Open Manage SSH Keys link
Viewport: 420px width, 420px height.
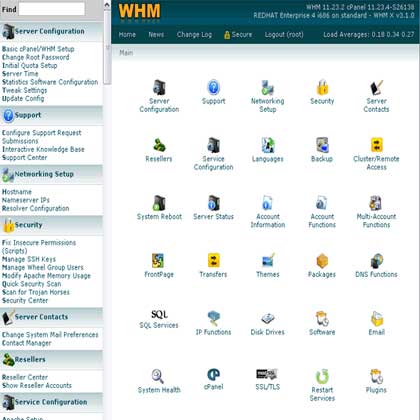coord(29,259)
